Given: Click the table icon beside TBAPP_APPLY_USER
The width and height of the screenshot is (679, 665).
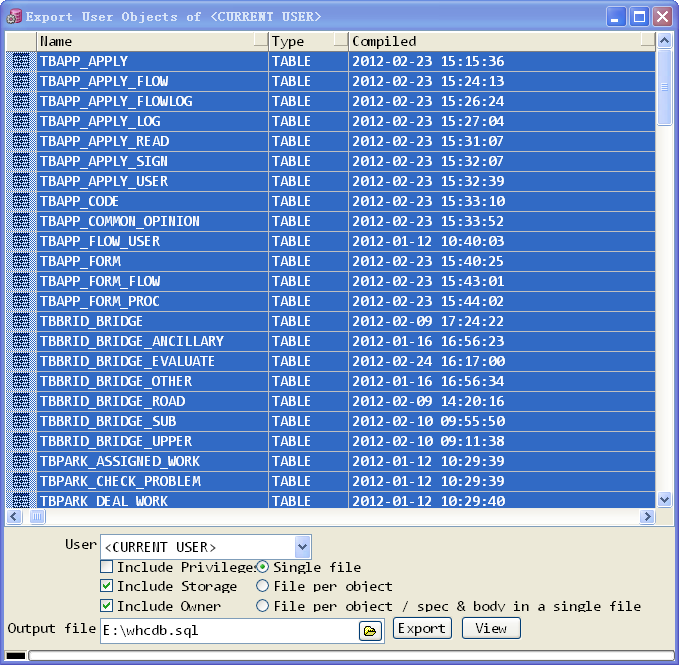Looking at the screenshot, I should coord(21,181).
